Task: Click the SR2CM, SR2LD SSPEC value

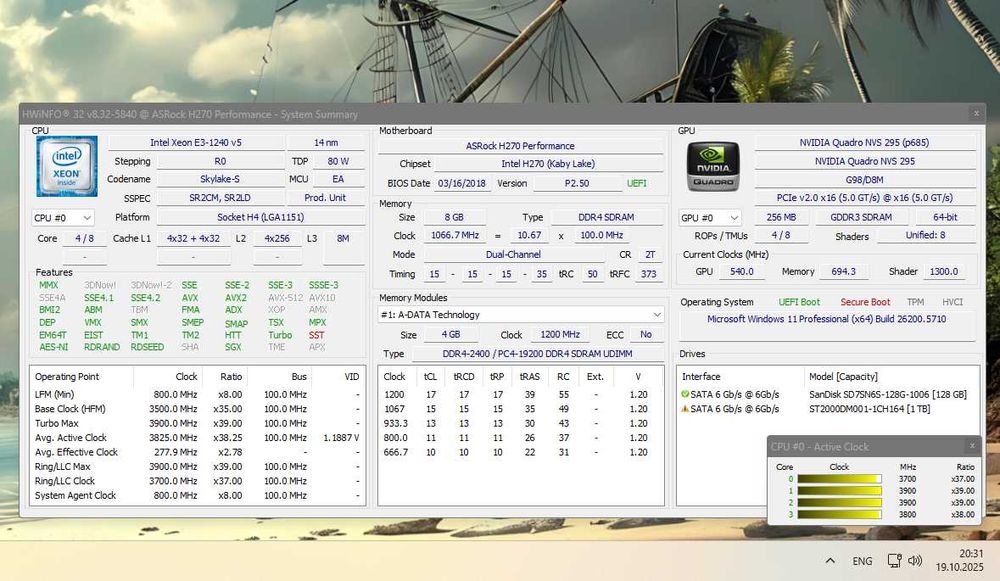Action: pyautogui.click(x=220, y=198)
